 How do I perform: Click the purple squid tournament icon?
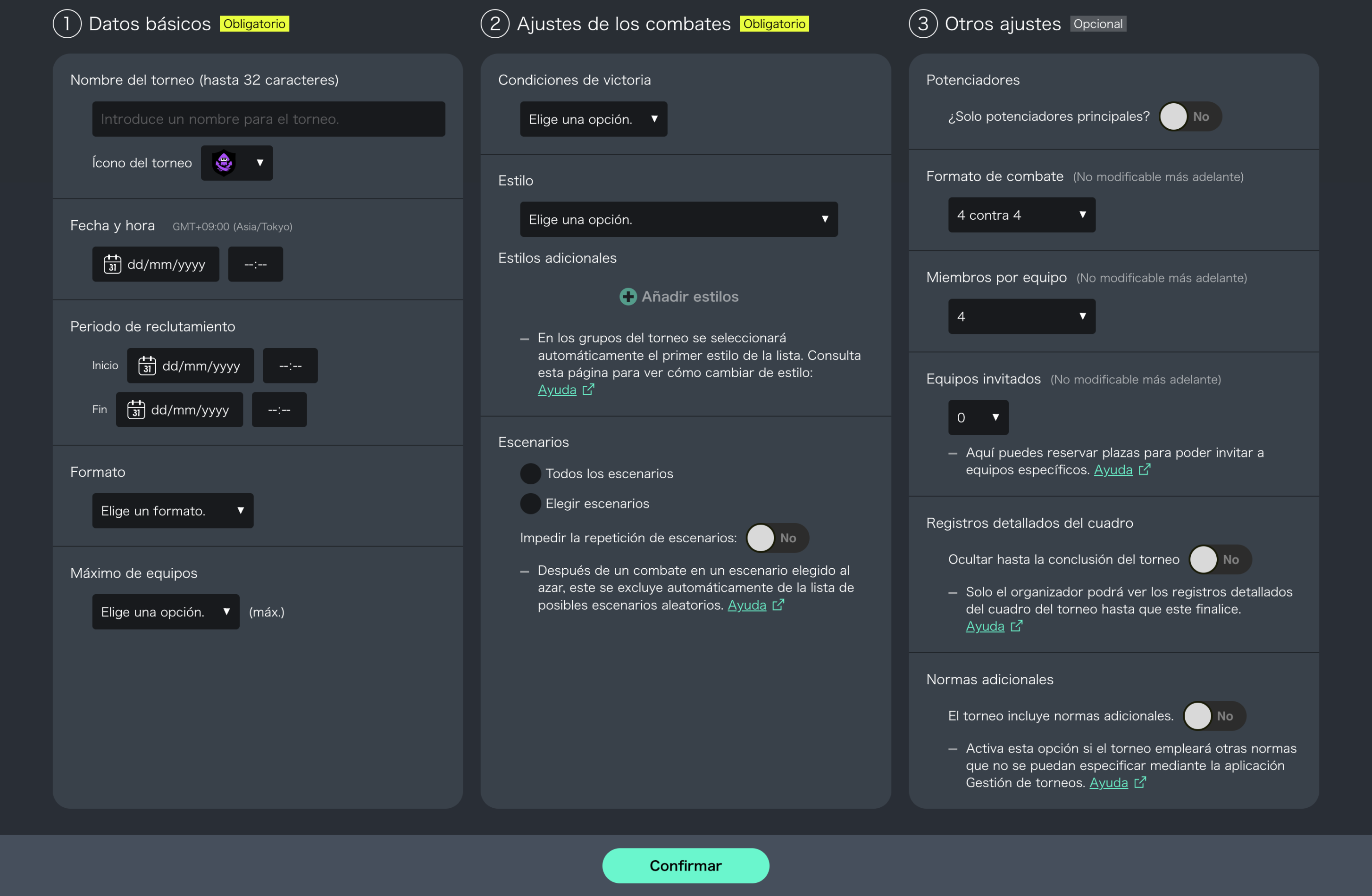224,163
